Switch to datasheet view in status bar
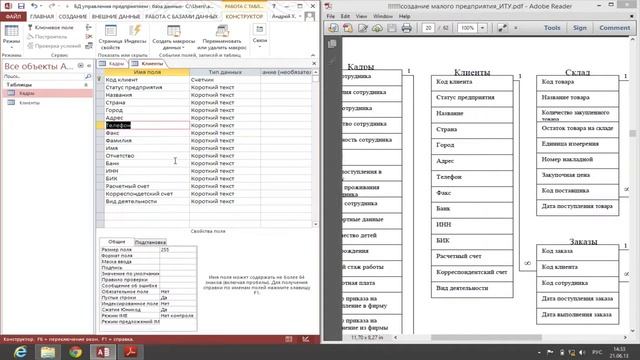This screenshot has height=360, width=640. click(289, 339)
